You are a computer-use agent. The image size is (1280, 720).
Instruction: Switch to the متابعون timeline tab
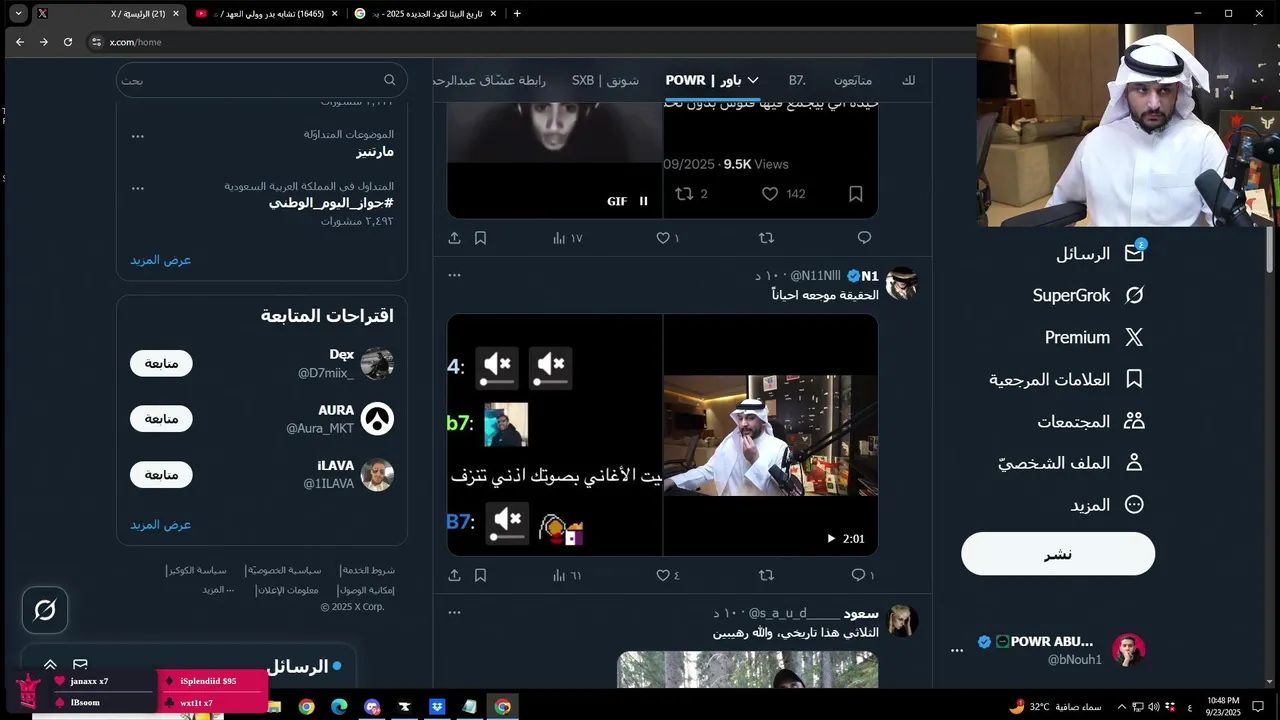[x=853, y=80]
